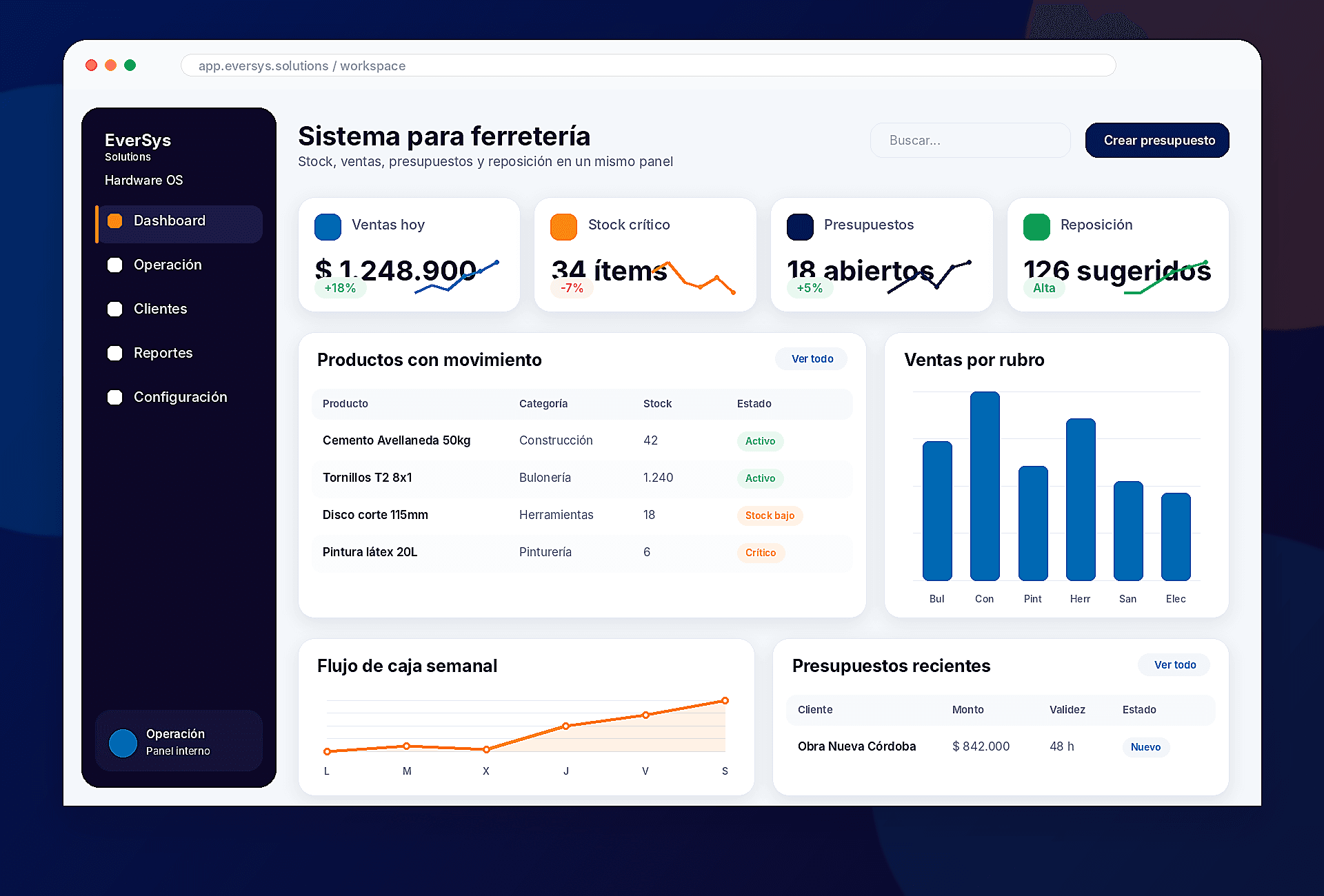This screenshot has width=1324, height=896.
Task: Click the +18% badge on Ventas hoy
Action: [340, 288]
